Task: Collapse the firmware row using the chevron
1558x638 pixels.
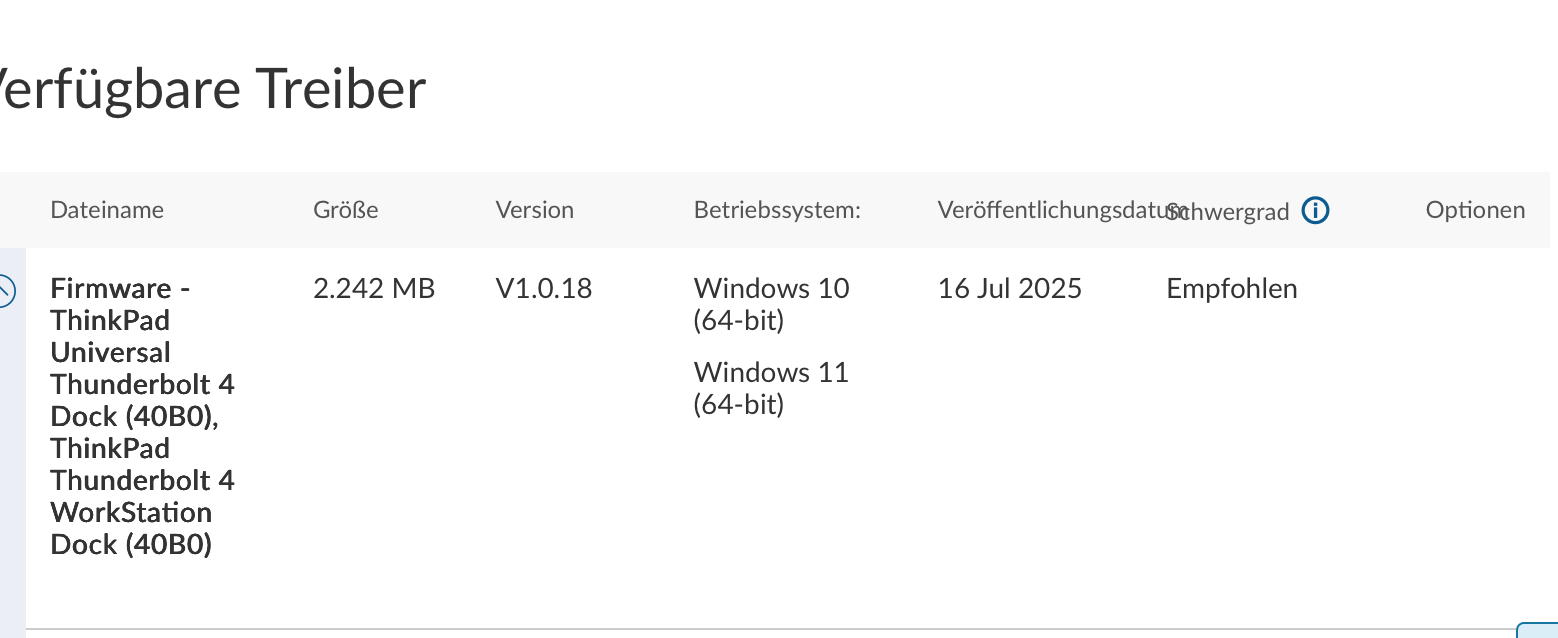Action: coord(5,291)
